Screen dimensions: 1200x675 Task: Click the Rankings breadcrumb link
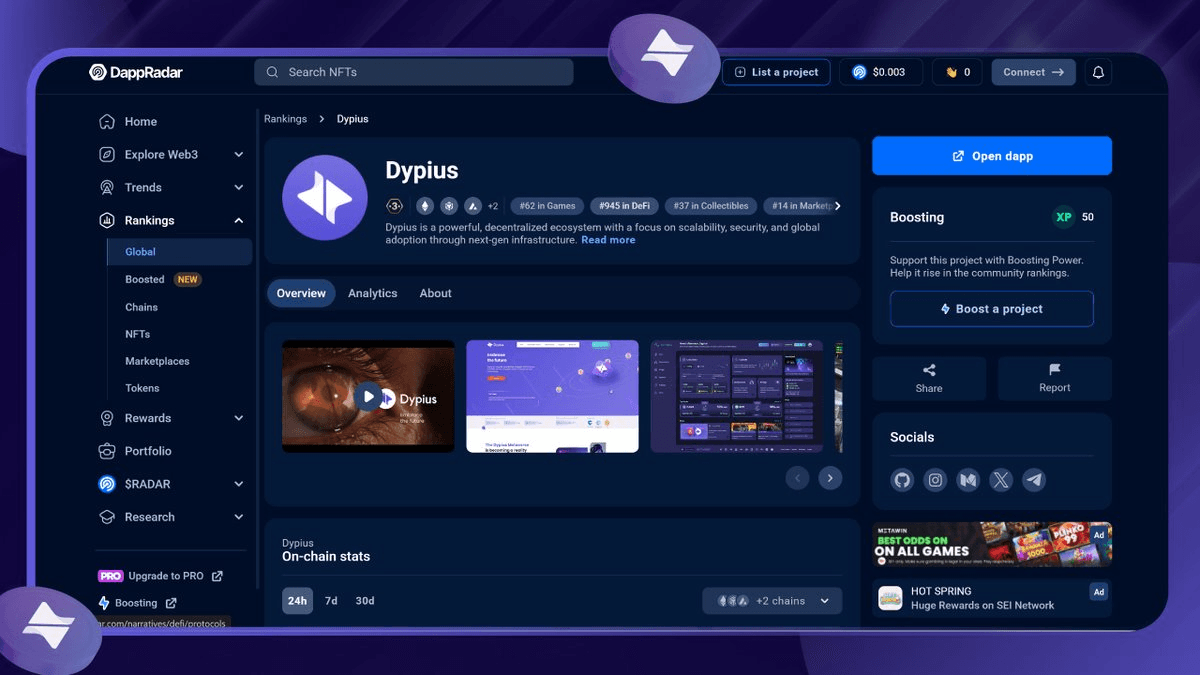point(285,119)
